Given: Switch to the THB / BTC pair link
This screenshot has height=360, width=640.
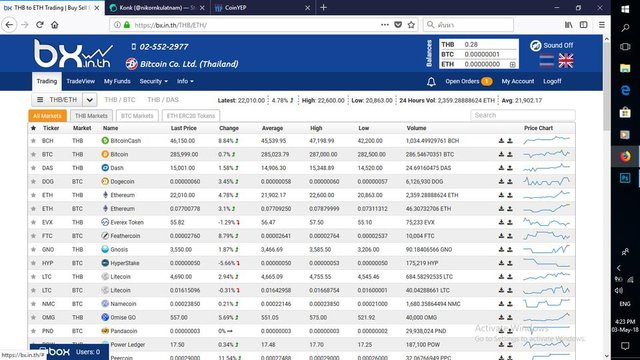Looking at the screenshot, I should 120,100.
